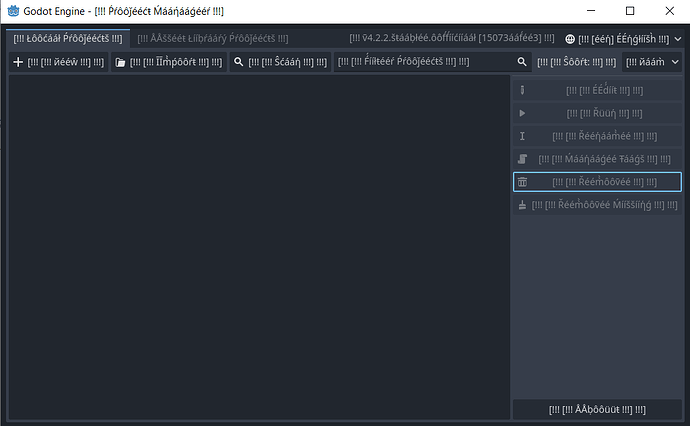Switch to the Local Projects tab
This screenshot has width=690, height=426.
click(x=67, y=38)
